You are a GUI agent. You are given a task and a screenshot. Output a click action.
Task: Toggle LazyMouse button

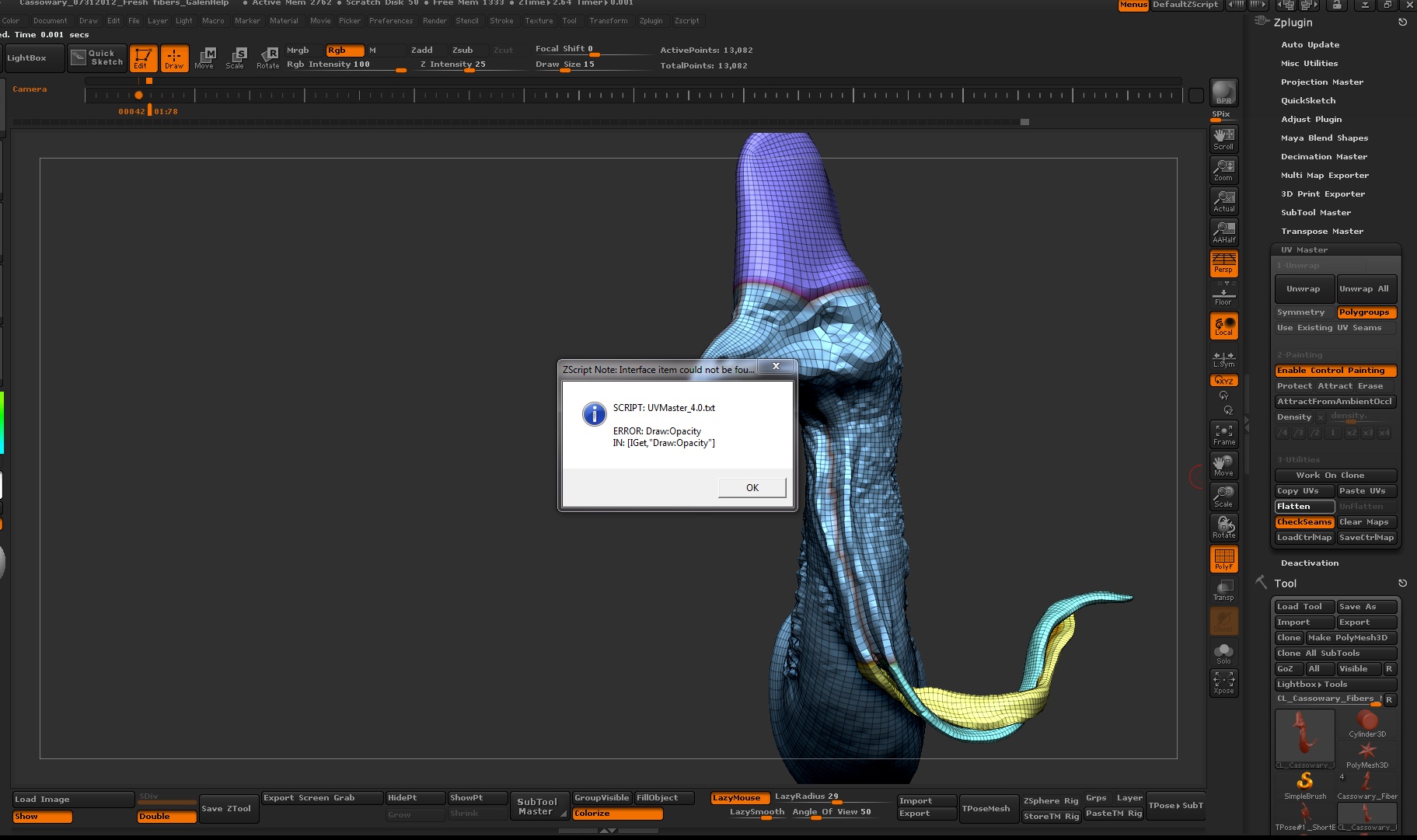click(740, 798)
